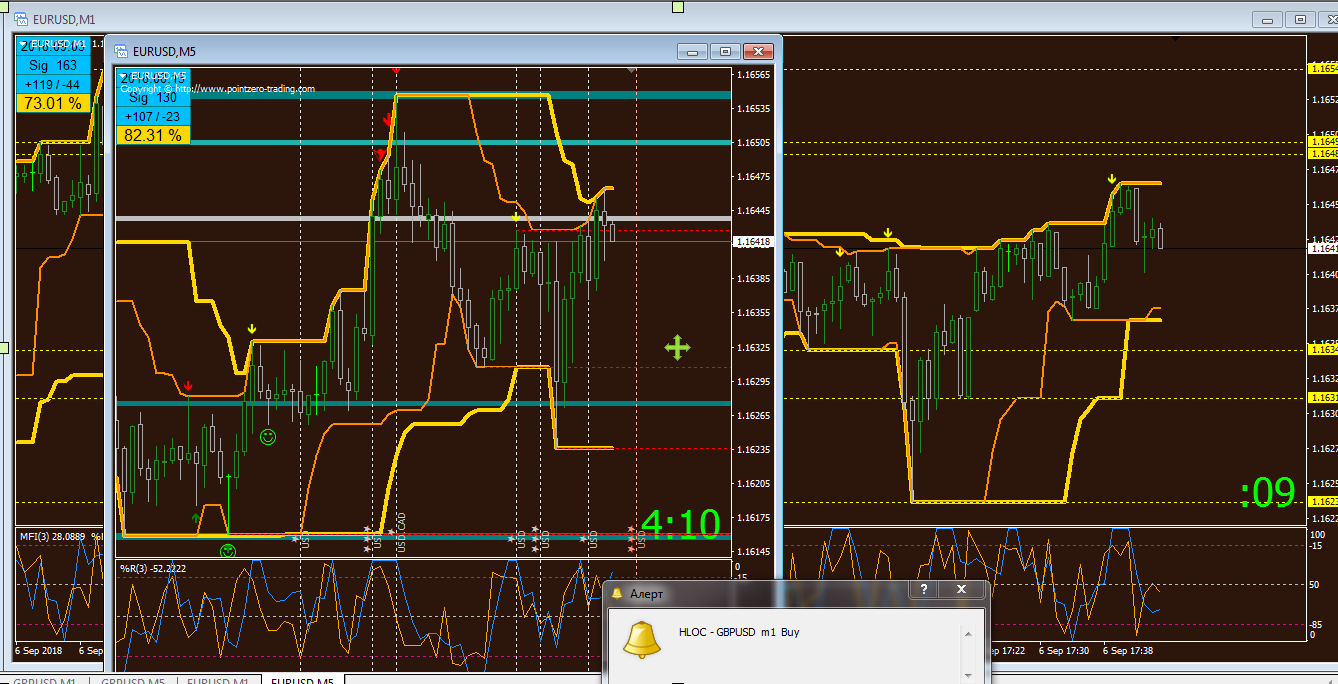Maximize the EURUSD,M5 chart window

pyautogui.click(x=726, y=52)
